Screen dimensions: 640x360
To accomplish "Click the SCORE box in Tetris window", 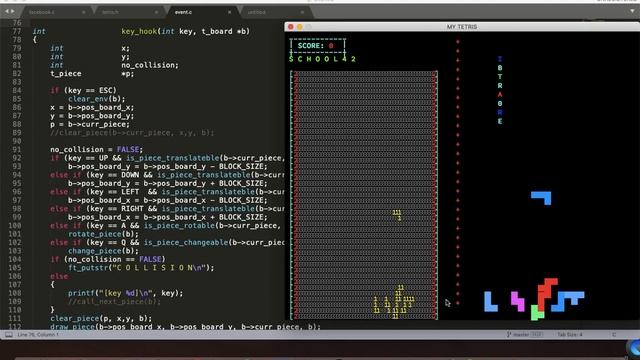I will coord(318,46).
